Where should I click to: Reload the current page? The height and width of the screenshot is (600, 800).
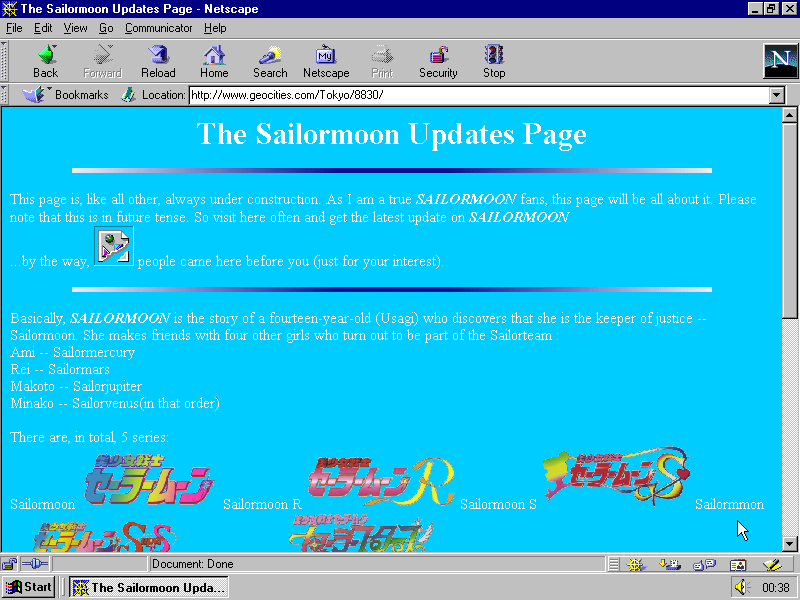158,61
